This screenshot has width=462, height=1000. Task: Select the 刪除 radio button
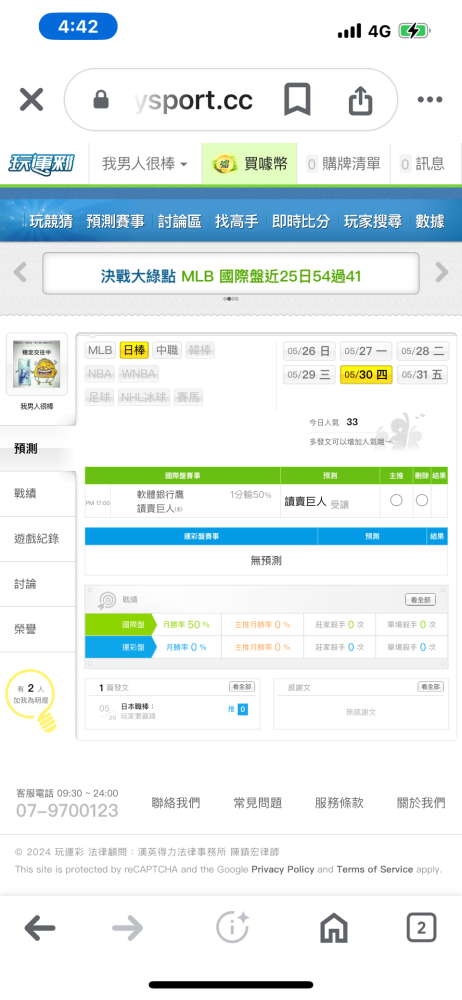coord(422,501)
